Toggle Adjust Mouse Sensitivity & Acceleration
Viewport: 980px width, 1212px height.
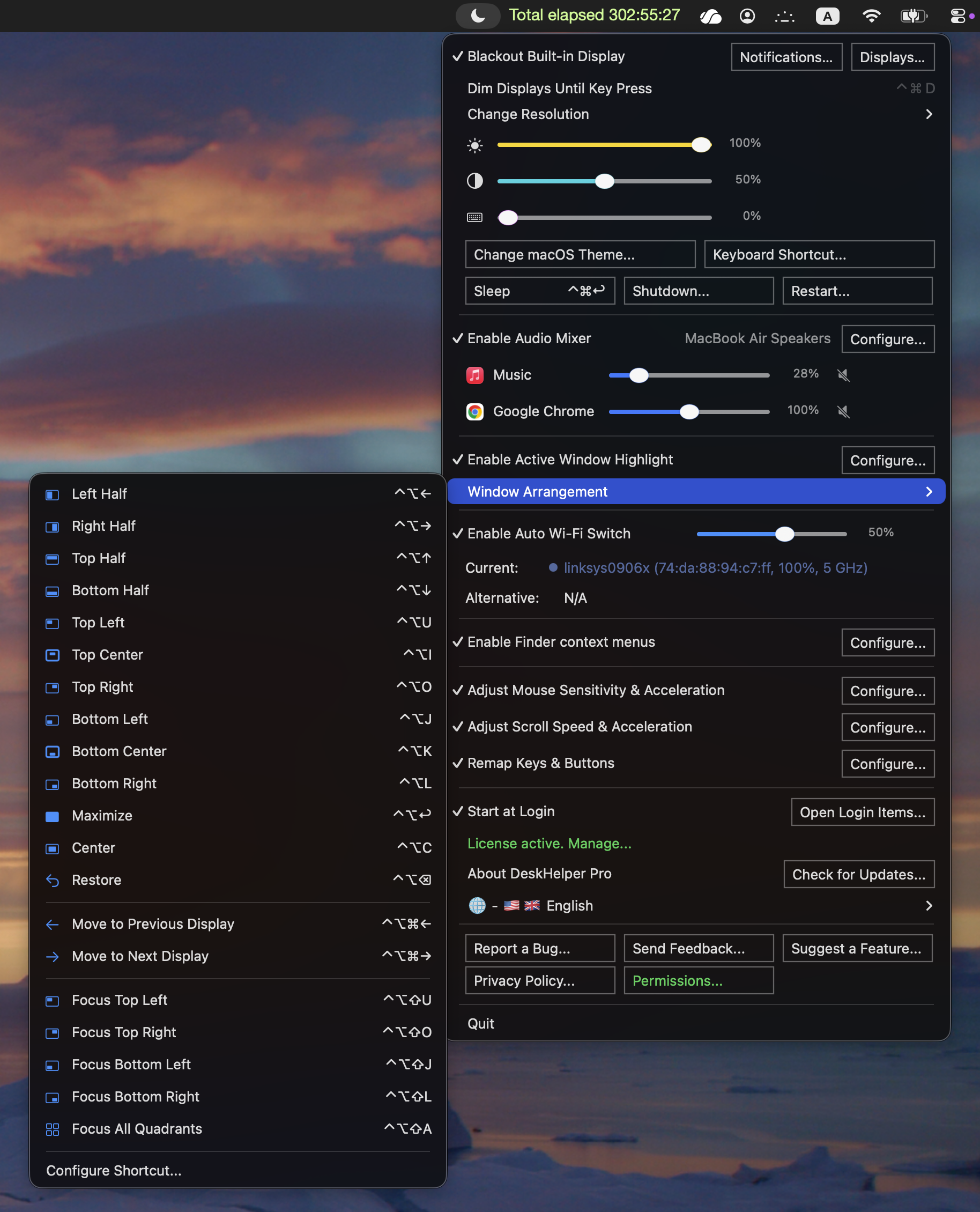pyautogui.click(x=588, y=690)
